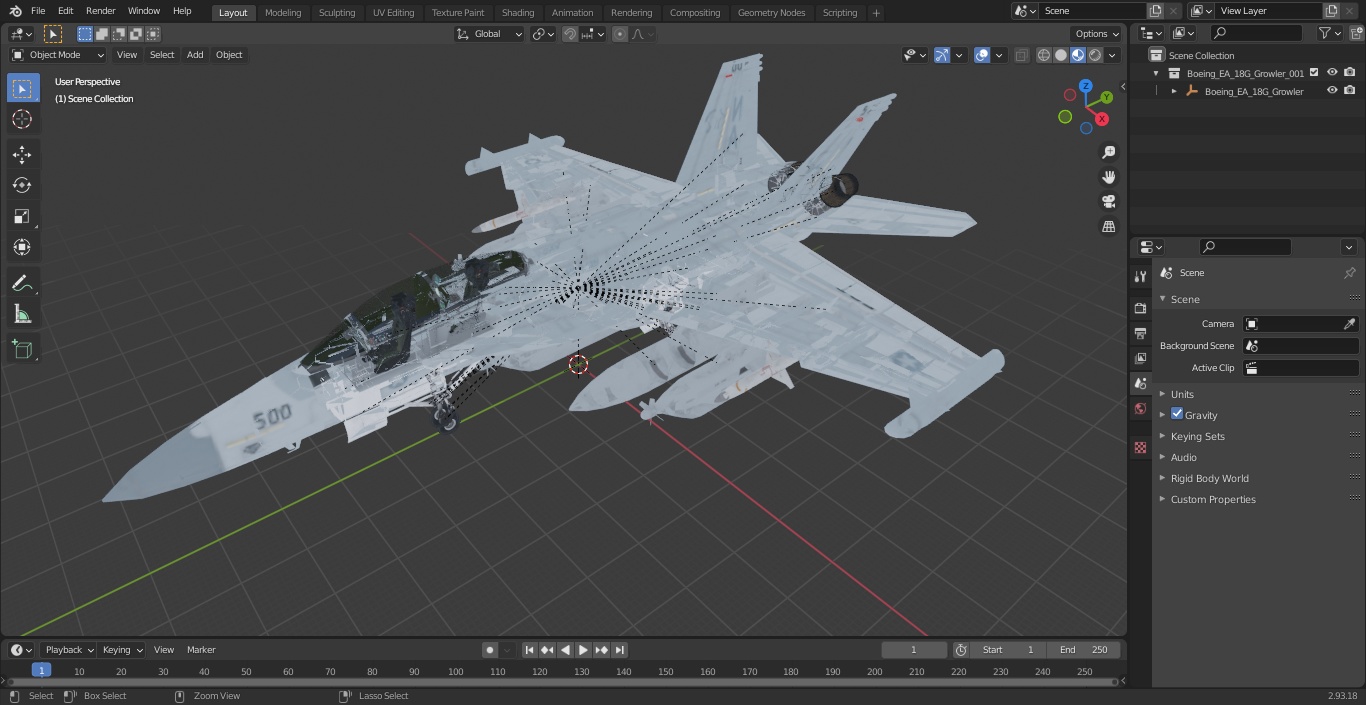Open the Tool properties tab

(1140, 276)
